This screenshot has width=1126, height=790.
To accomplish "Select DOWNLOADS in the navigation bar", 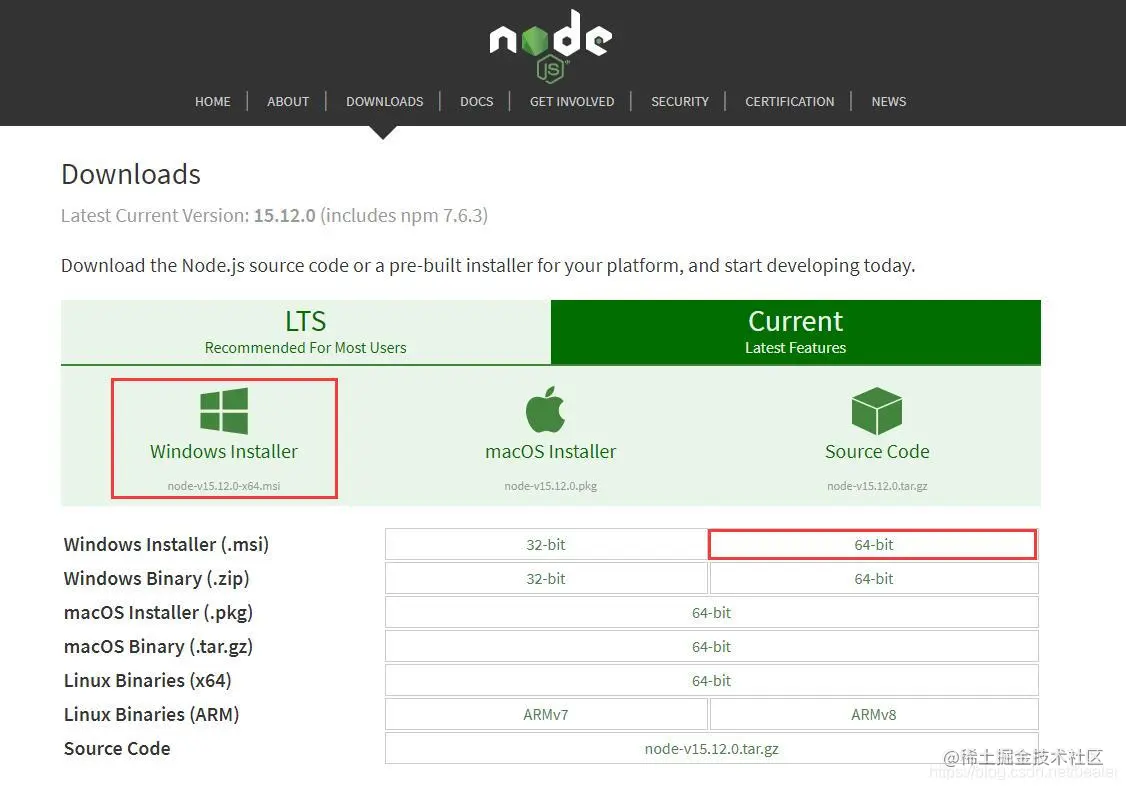I will 384,101.
